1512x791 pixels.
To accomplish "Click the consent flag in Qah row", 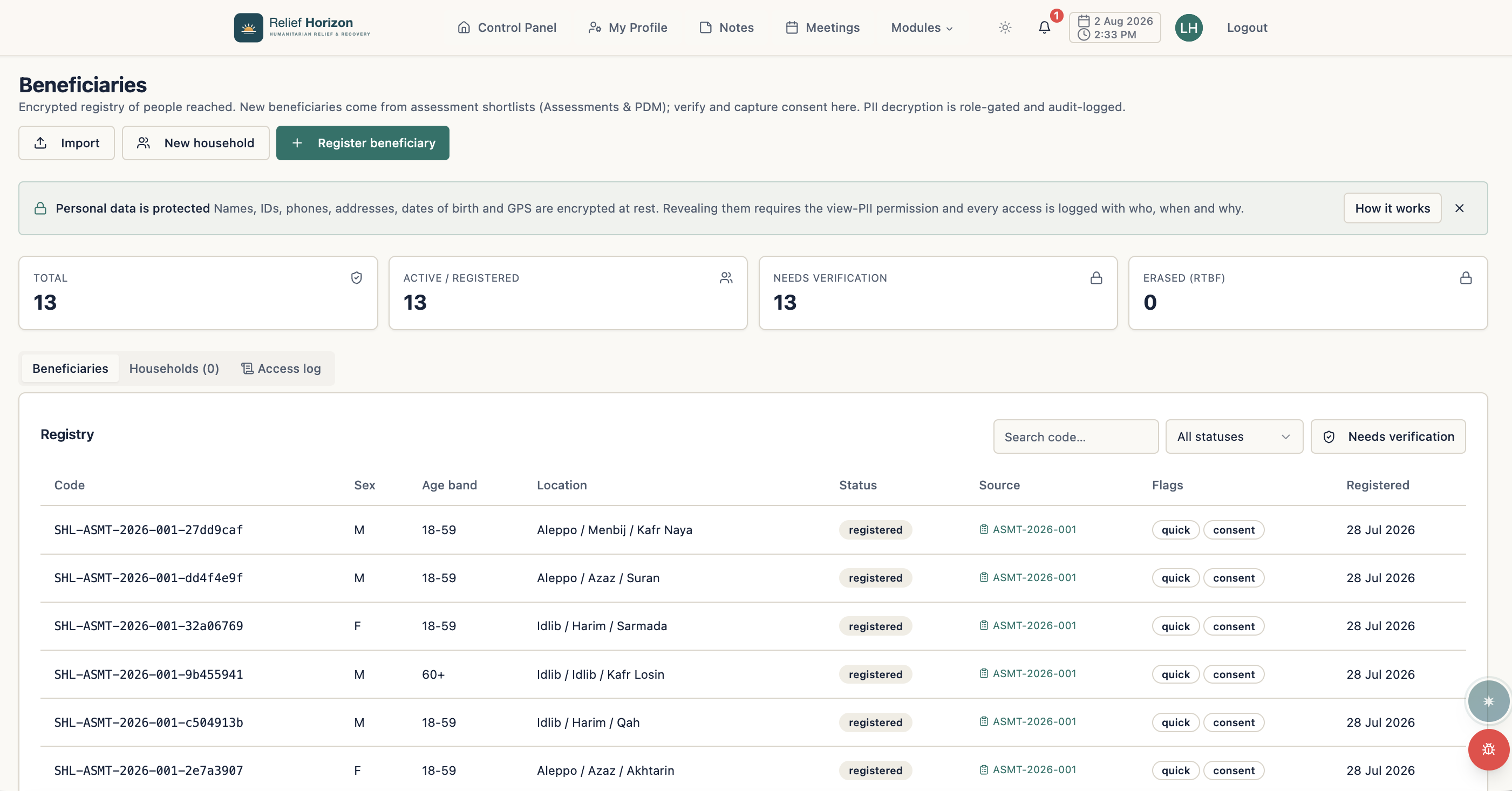I will coord(1234,722).
